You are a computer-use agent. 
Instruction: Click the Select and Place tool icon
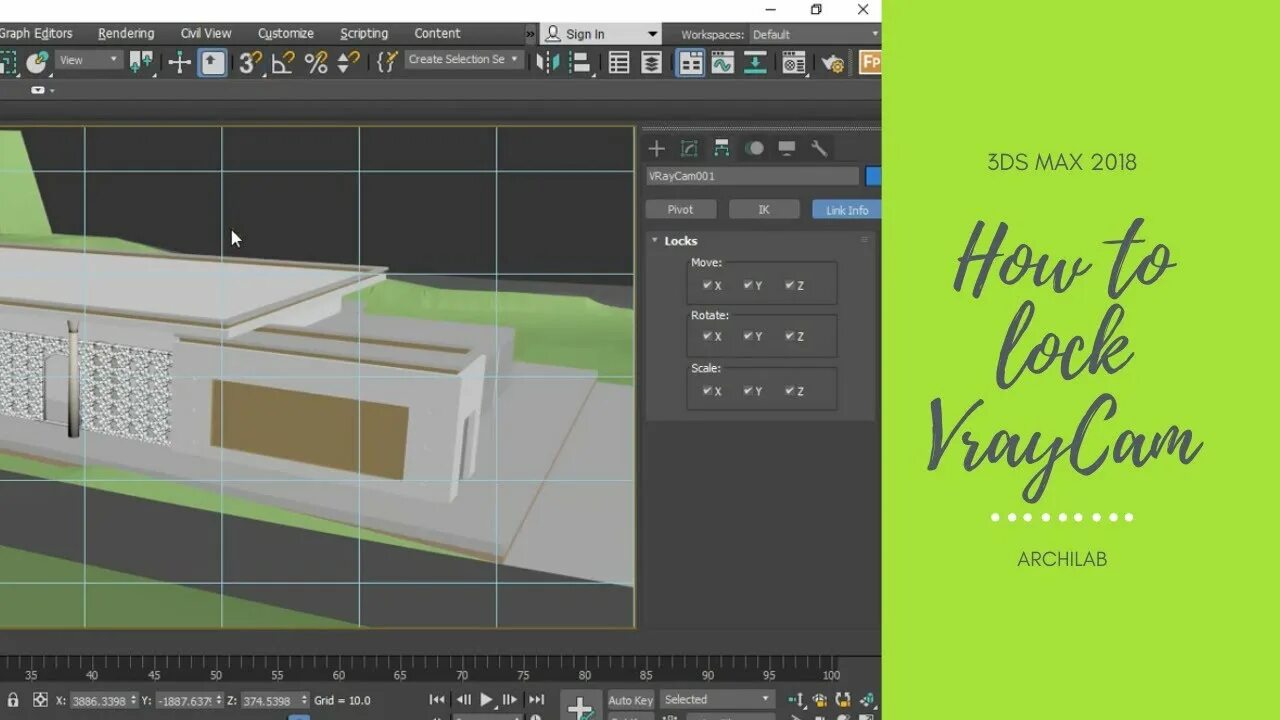(37, 63)
